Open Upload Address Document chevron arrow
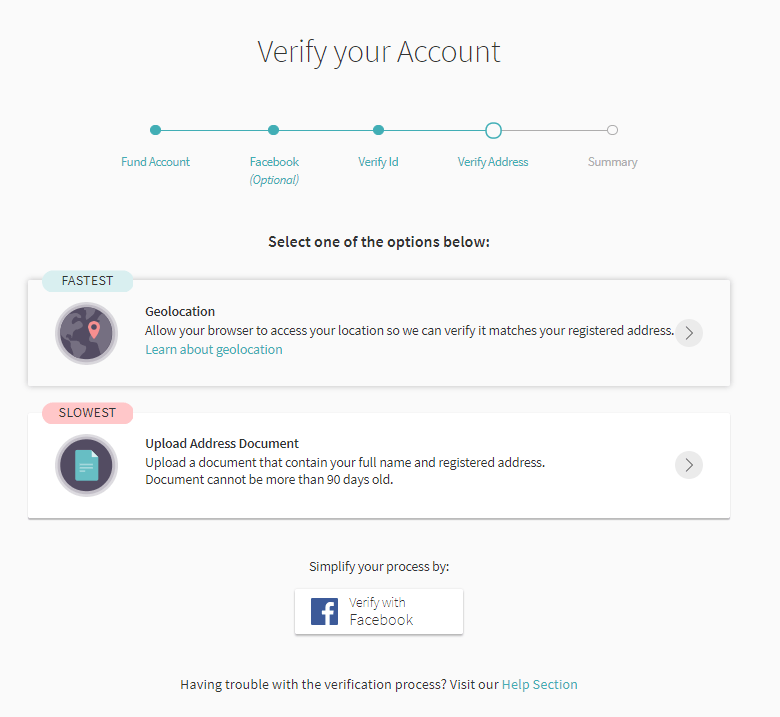 click(x=689, y=465)
